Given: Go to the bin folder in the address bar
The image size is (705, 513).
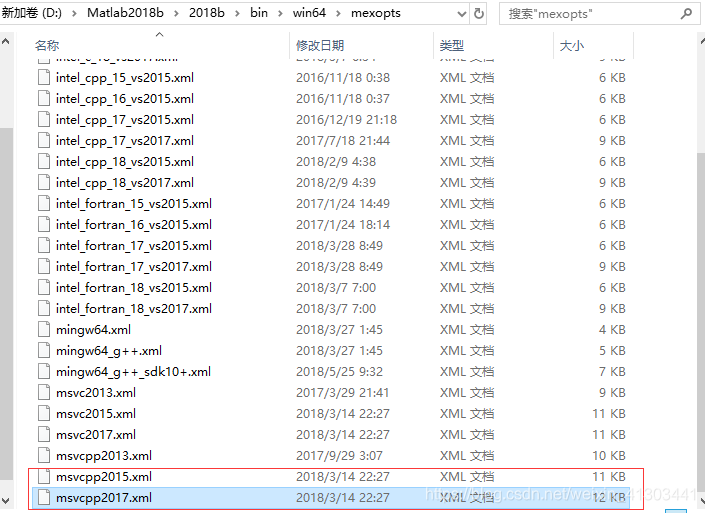Looking at the screenshot, I should pyautogui.click(x=259, y=13).
